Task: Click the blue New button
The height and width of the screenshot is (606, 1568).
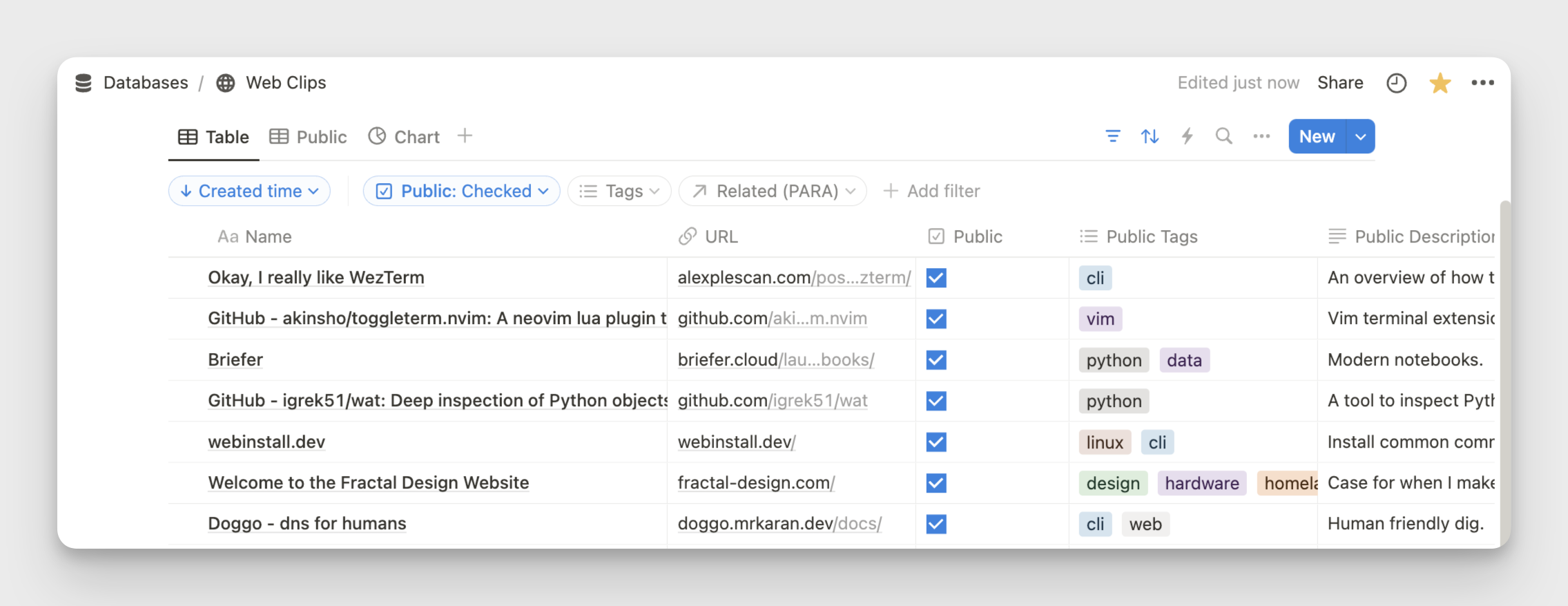Action: (1317, 136)
